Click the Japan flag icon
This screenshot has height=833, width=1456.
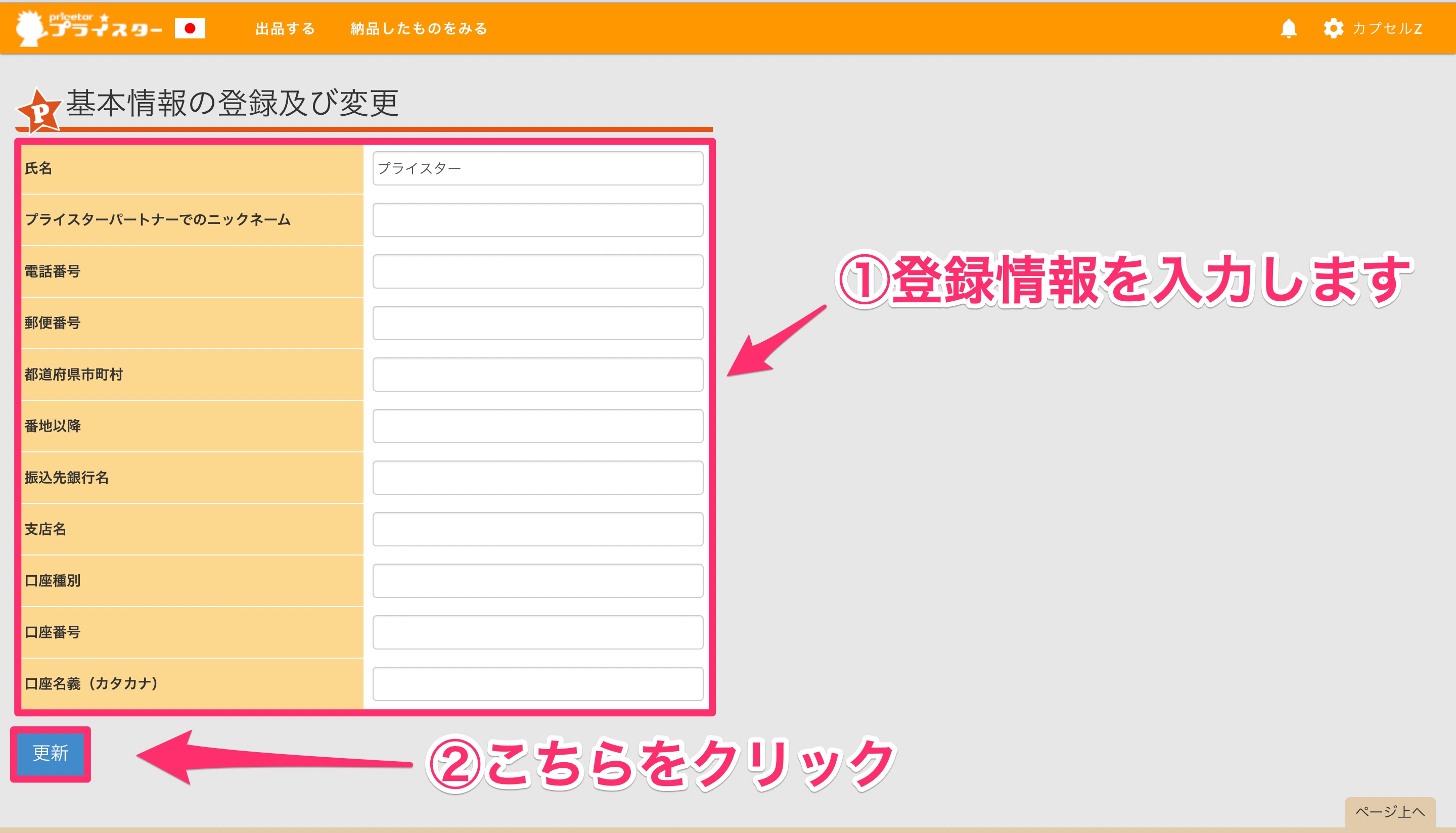(x=190, y=28)
